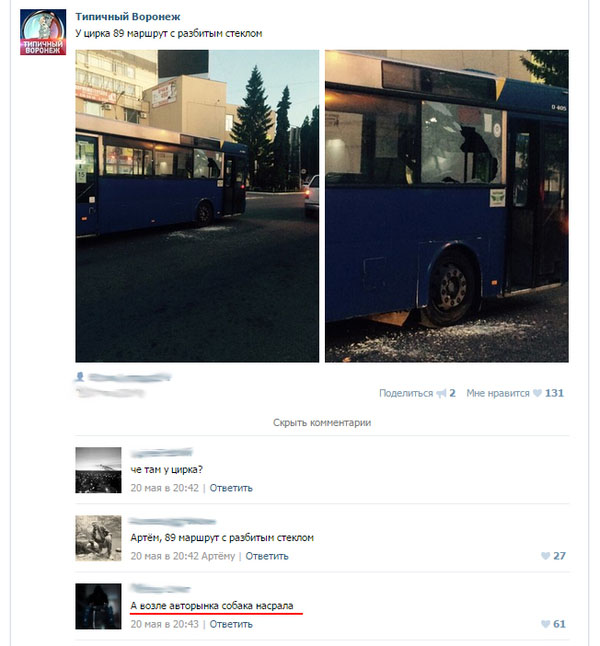600x646 pixels.
Task: Open the first commenter's landscape avatar
Action: tap(98, 470)
